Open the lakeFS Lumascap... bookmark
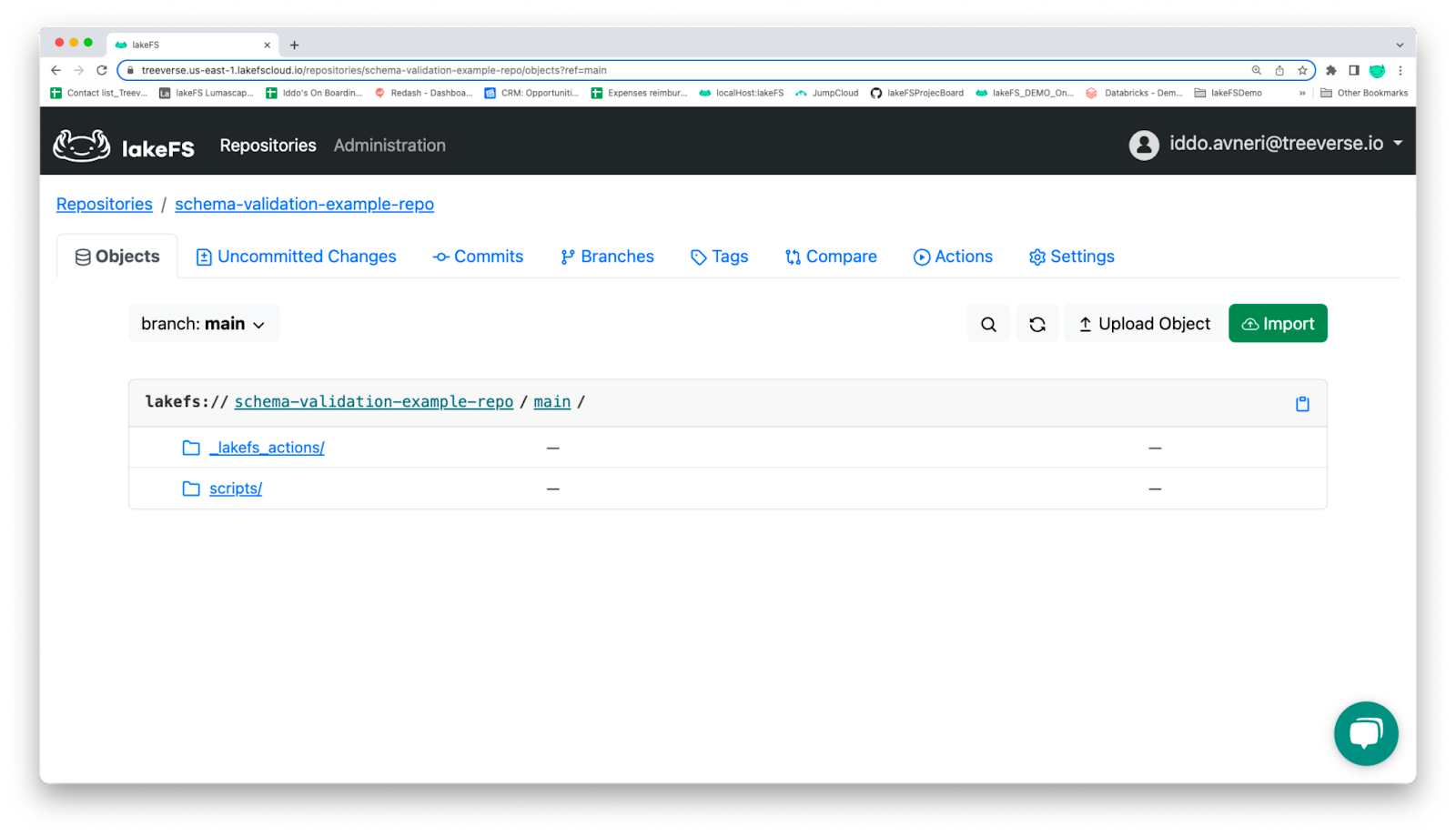1456x836 pixels. (207, 93)
